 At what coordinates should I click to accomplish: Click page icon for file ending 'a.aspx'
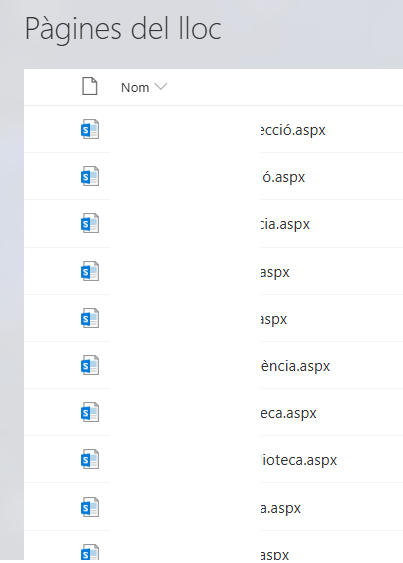tap(90, 507)
